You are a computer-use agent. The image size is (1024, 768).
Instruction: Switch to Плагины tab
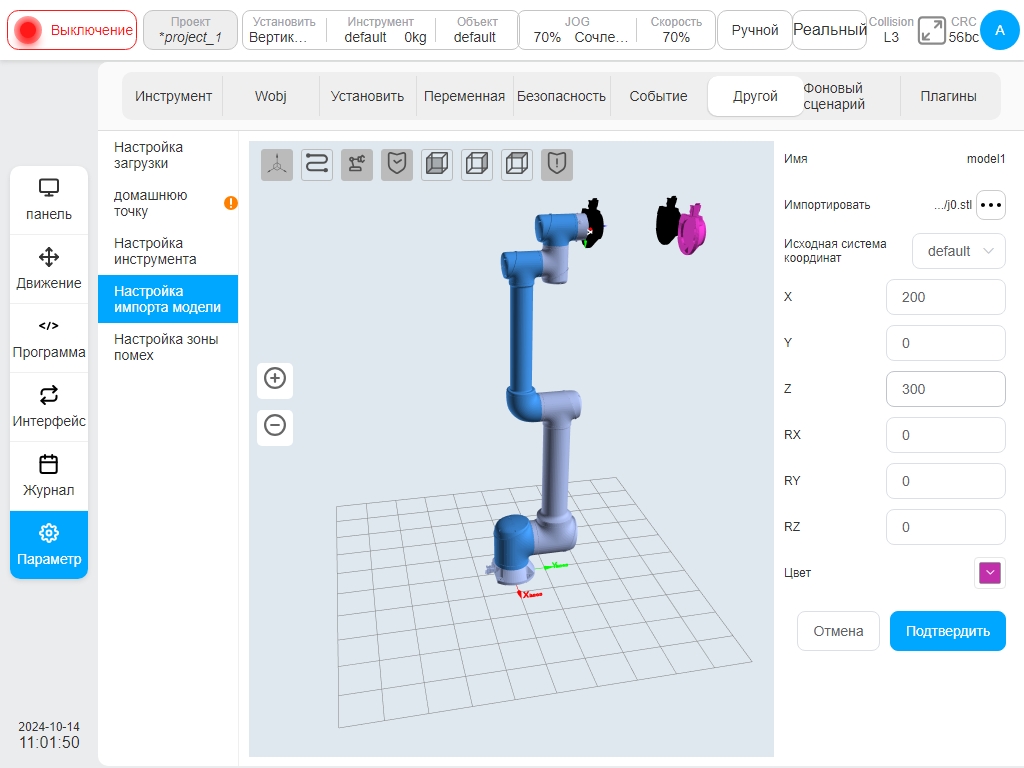(949, 96)
